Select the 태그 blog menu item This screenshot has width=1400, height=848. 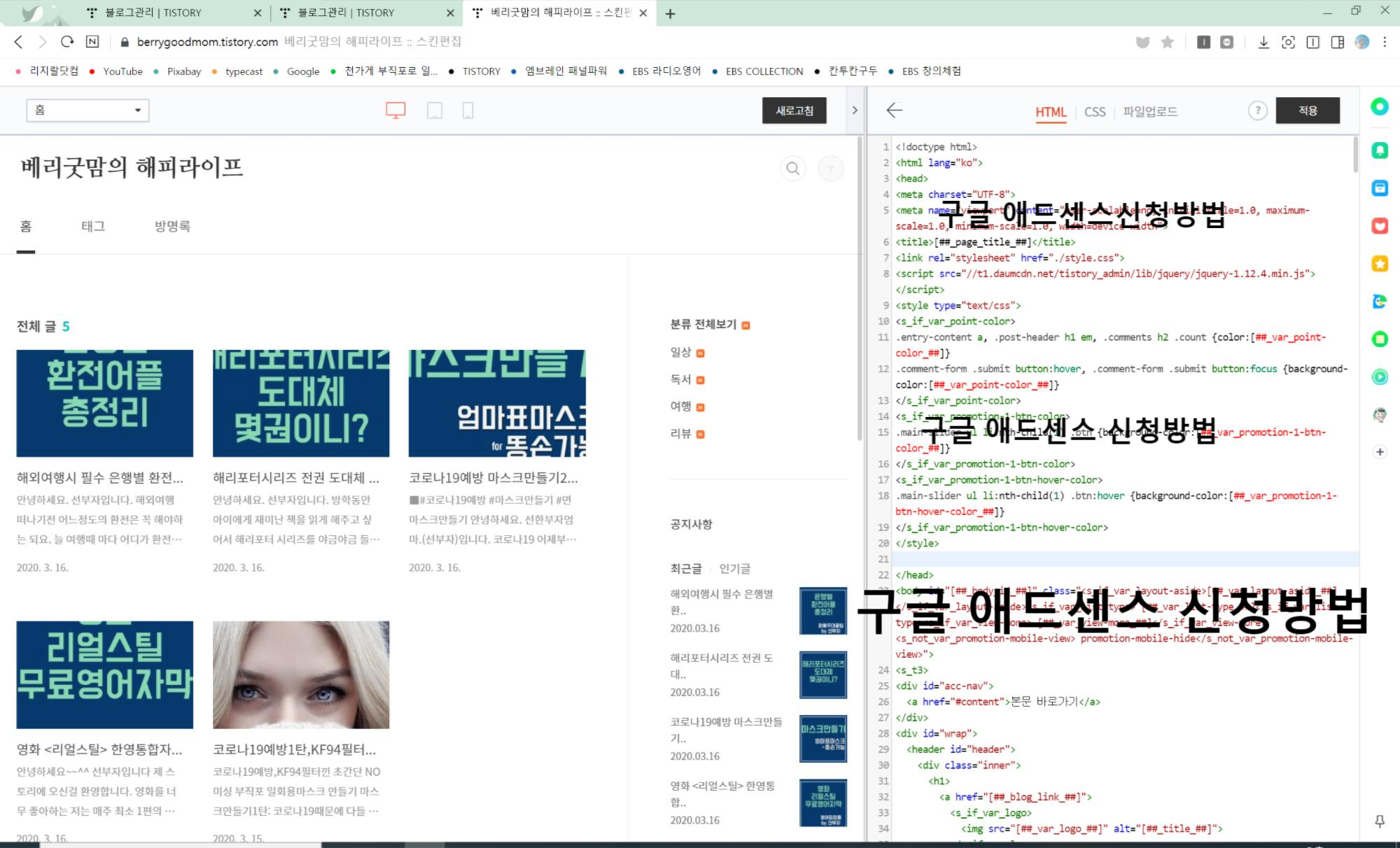pos(93,226)
